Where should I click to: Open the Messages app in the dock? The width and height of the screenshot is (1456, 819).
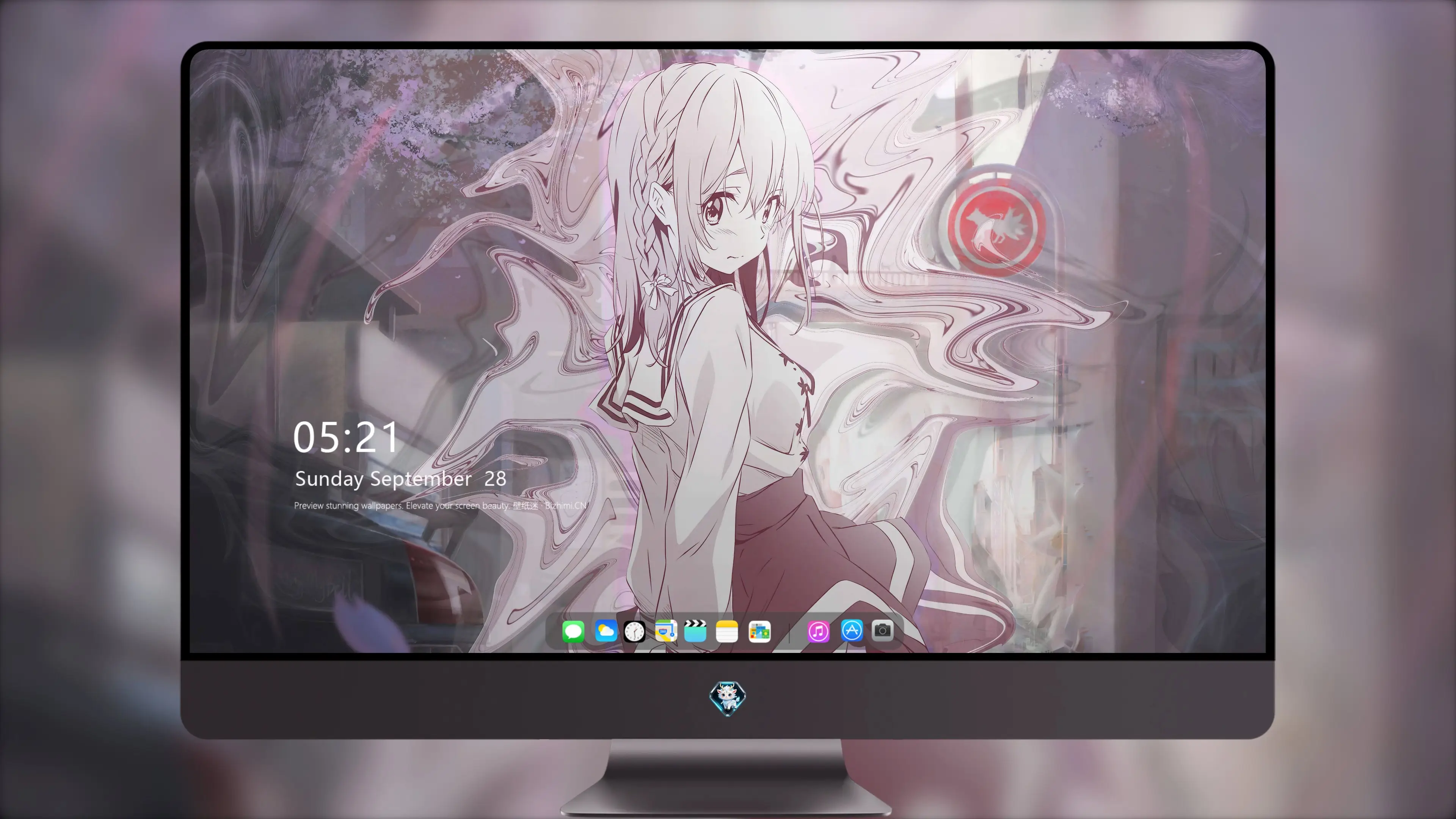[573, 631]
